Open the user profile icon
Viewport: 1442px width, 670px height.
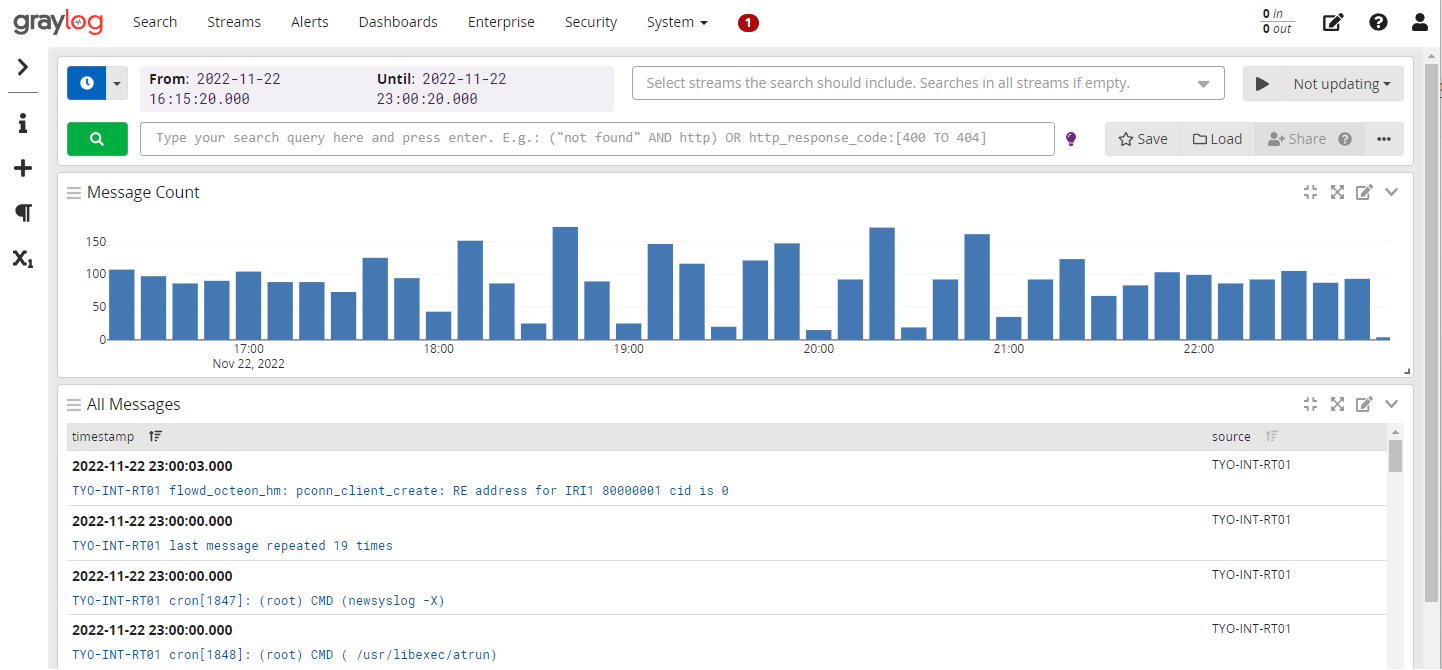point(1420,22)
